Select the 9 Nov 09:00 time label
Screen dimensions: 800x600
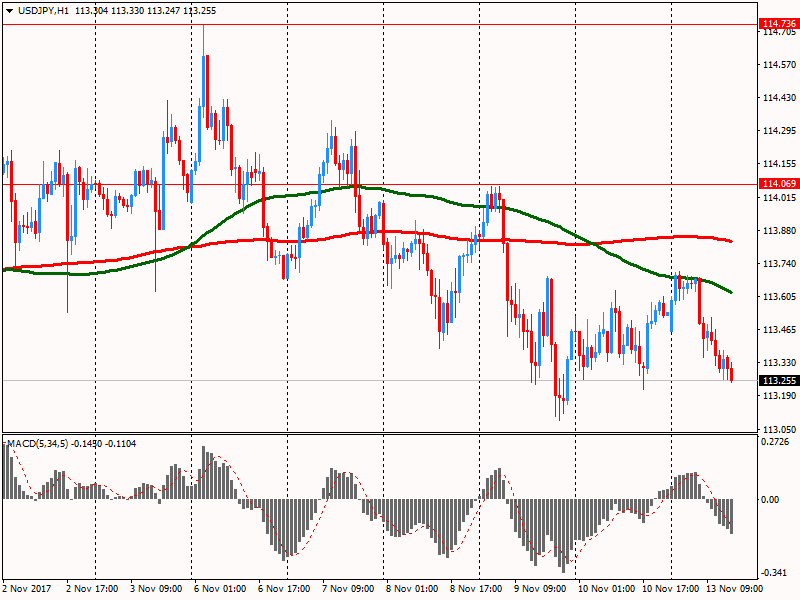point(540,589)
